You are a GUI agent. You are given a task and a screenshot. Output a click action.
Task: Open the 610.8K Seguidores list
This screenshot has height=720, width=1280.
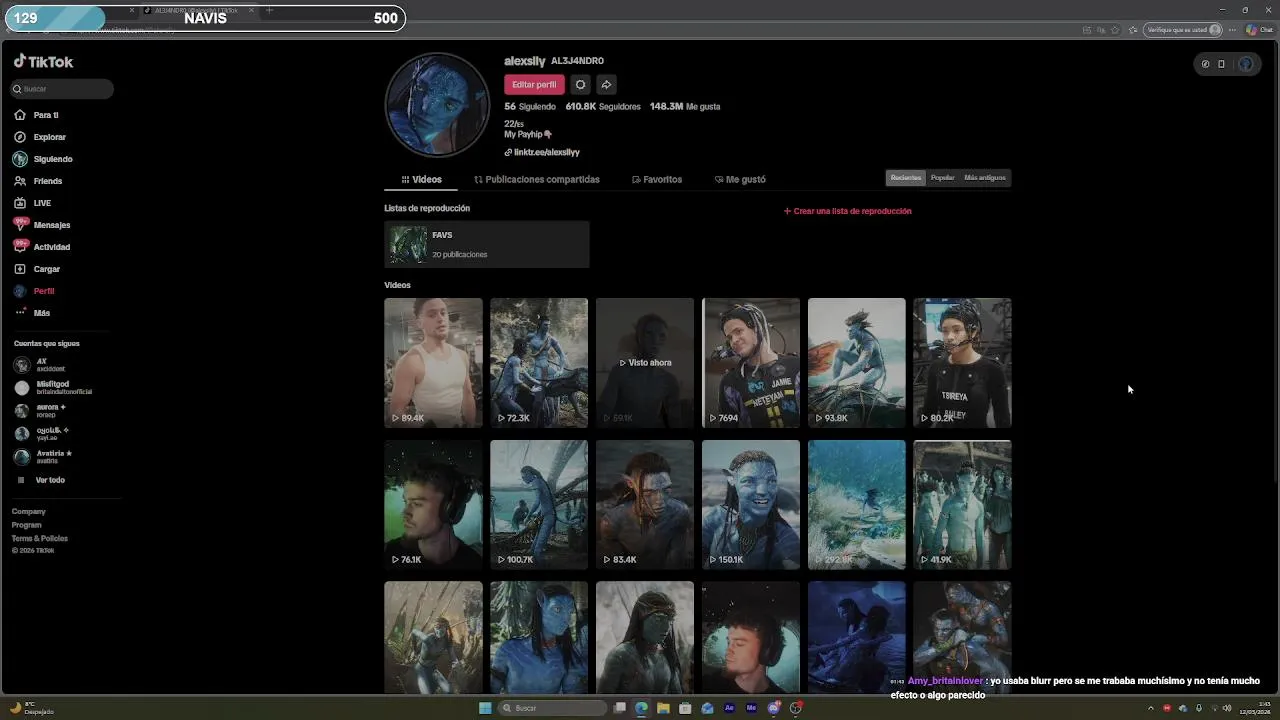603,106
